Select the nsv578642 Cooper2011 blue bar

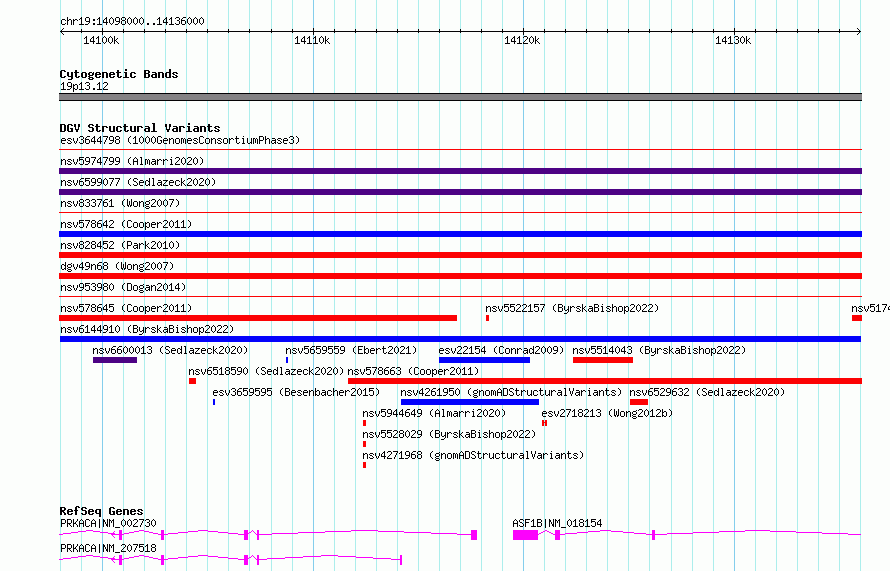pyautogui.click(x=460, y=234)
